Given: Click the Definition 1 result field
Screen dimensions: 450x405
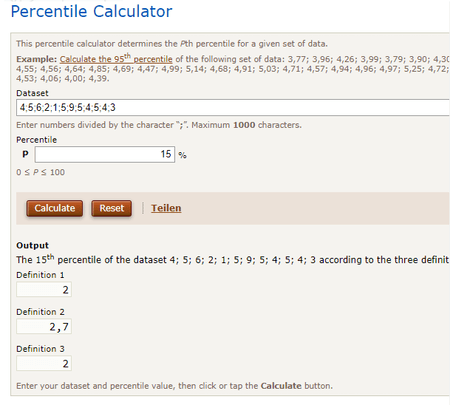Looking at the screenshot, I should tap(44, 289).
